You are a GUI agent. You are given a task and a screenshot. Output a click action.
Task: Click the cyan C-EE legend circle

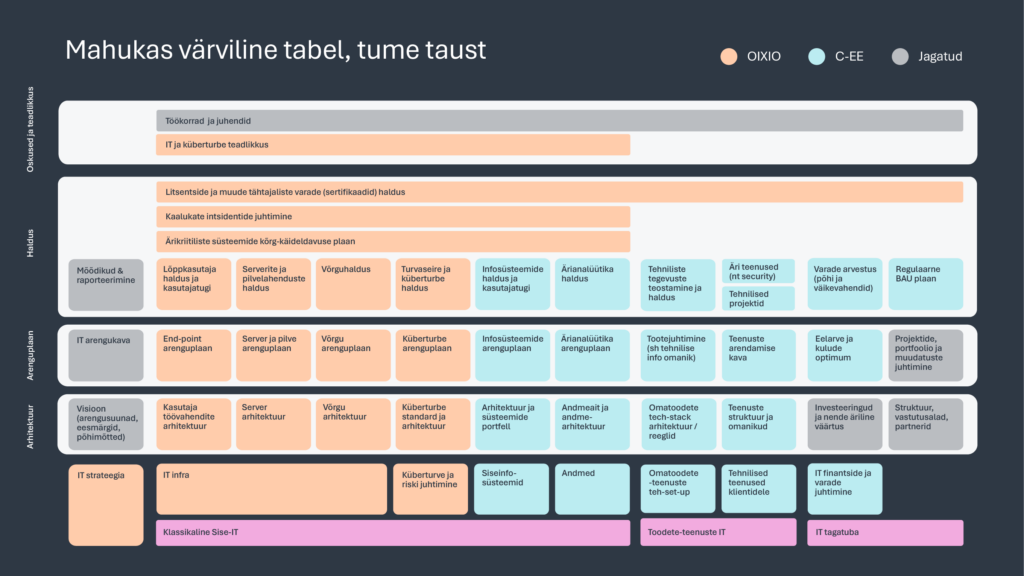(x=817, y=57)
